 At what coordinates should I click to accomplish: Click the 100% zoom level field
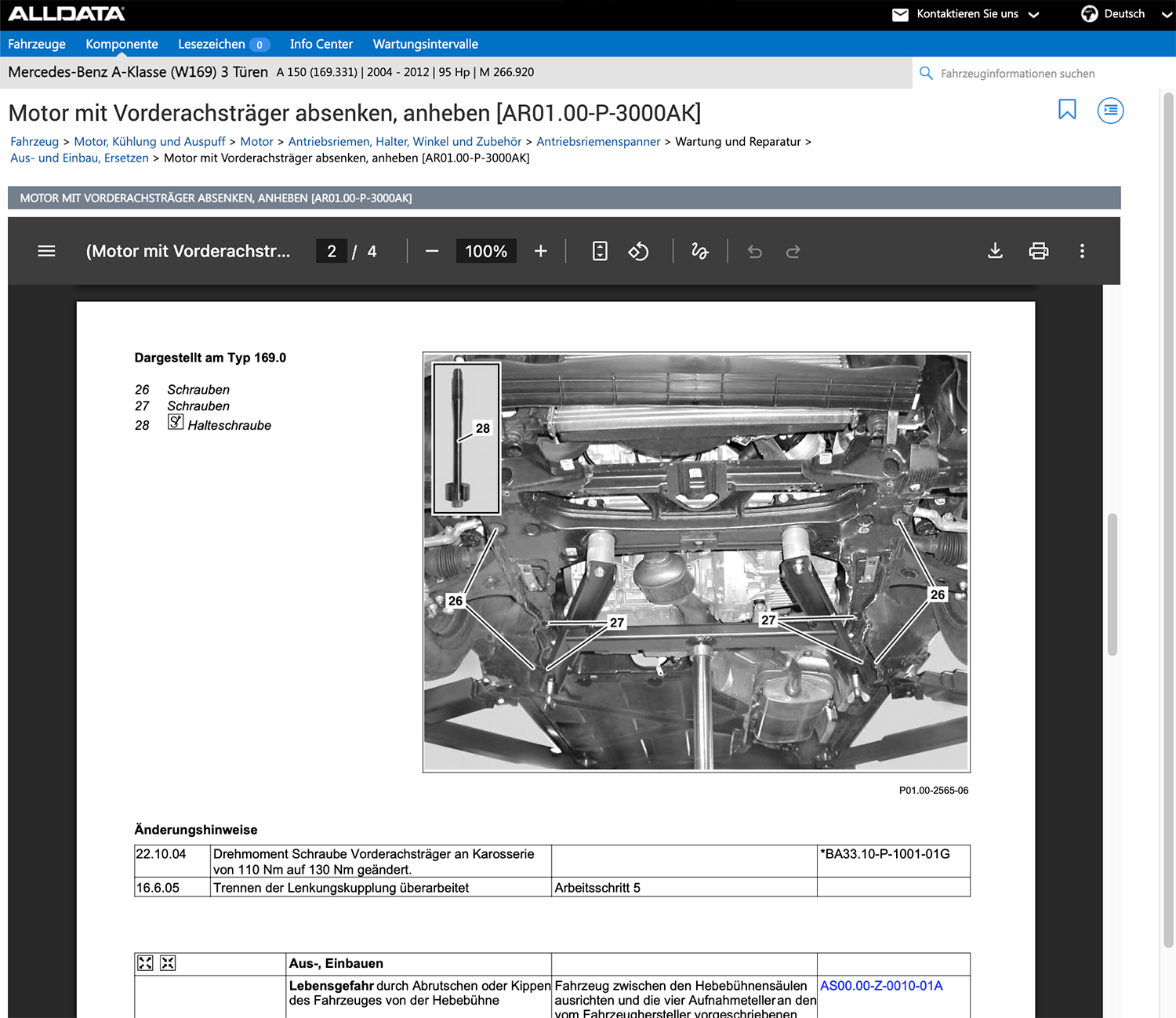486,251
